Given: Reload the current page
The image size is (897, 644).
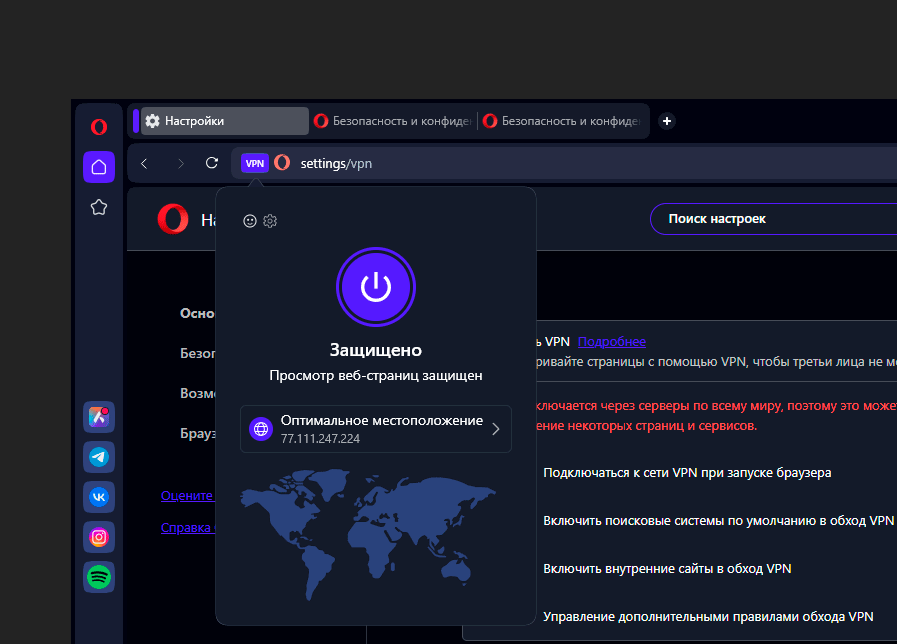Looking at the screenshot, I should coord(211,163).
